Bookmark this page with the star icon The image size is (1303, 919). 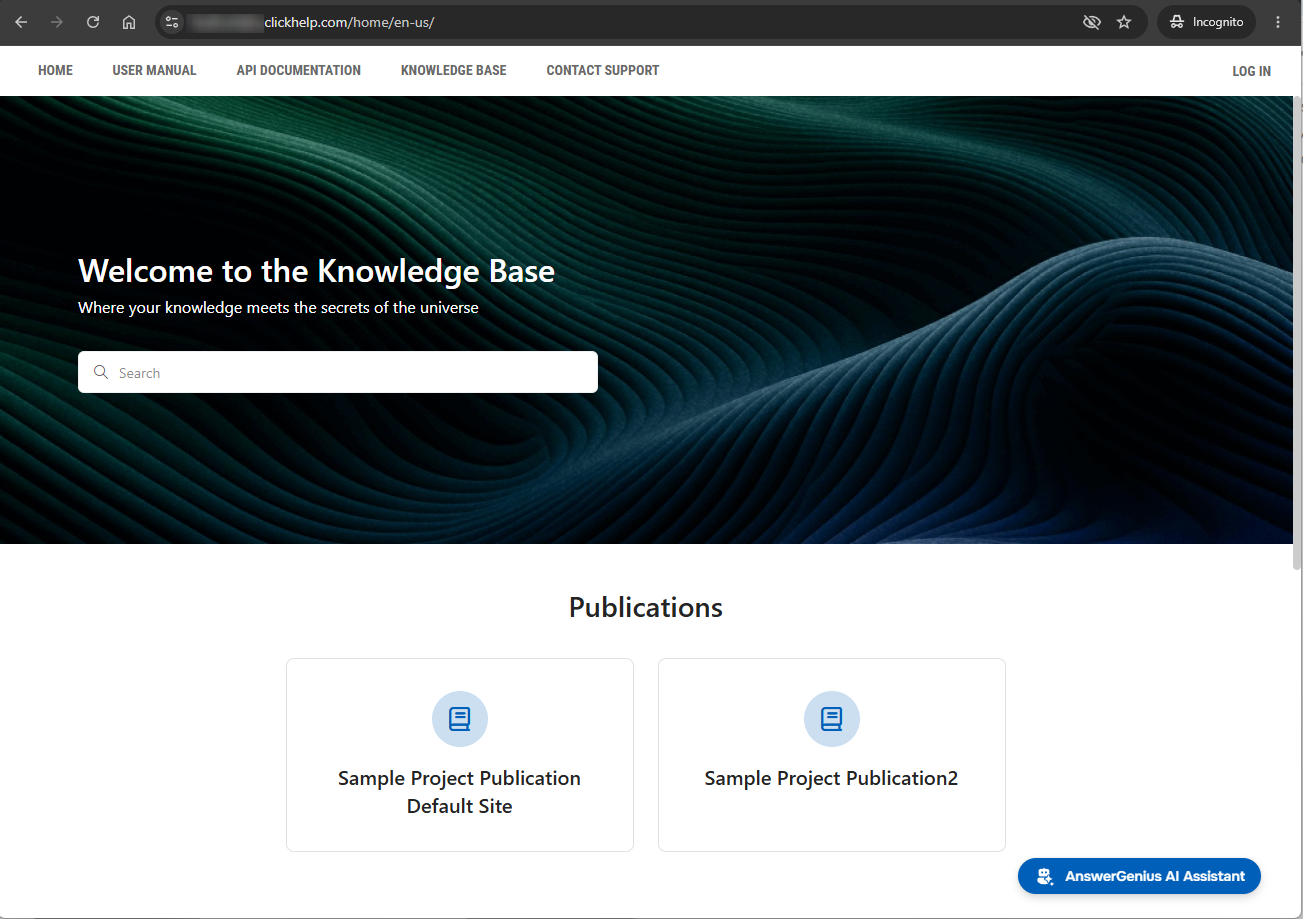click(1124, 22)
